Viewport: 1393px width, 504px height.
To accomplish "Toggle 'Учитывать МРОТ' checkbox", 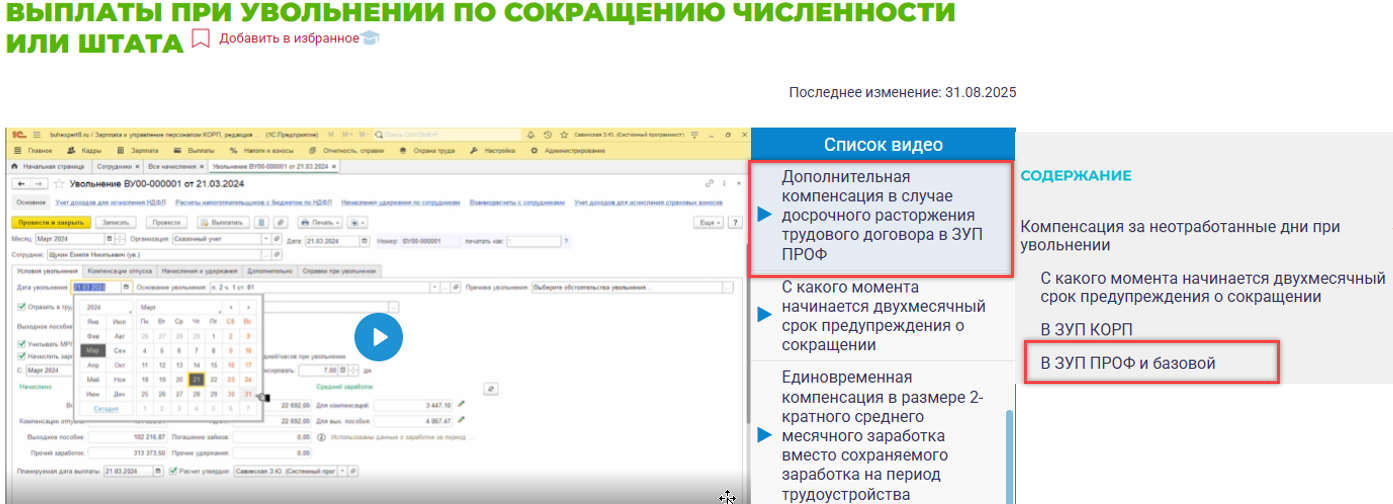I will 21,343.
